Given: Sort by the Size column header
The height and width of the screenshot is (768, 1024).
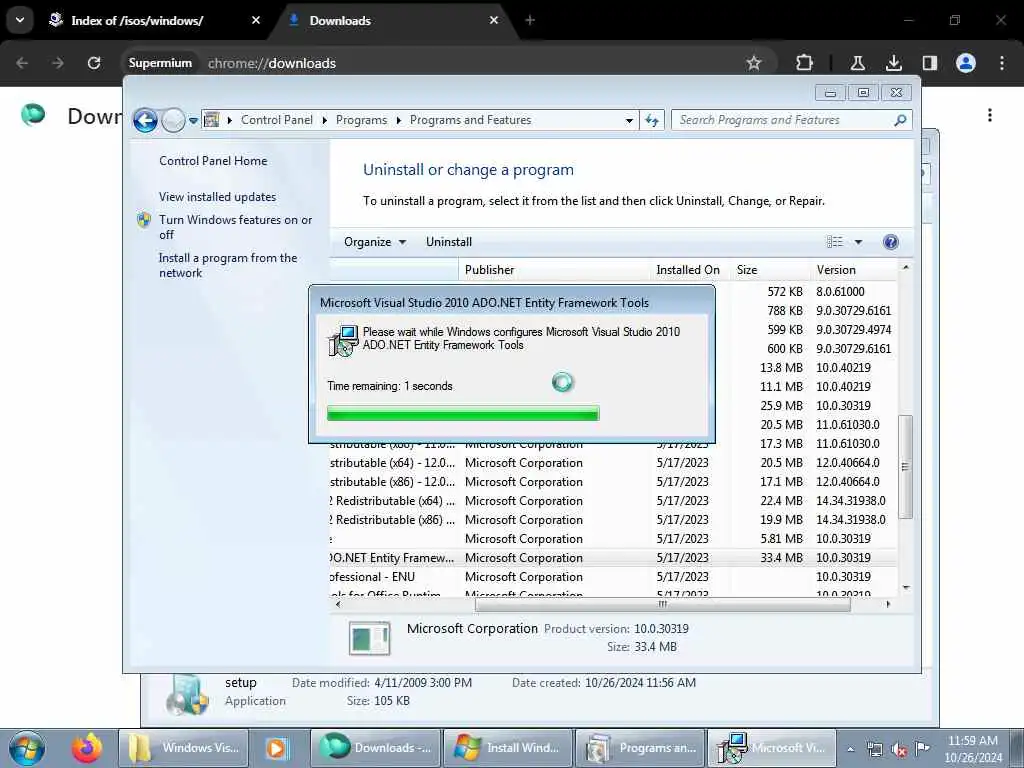Looking at the screenshot, I should [771, 270].
